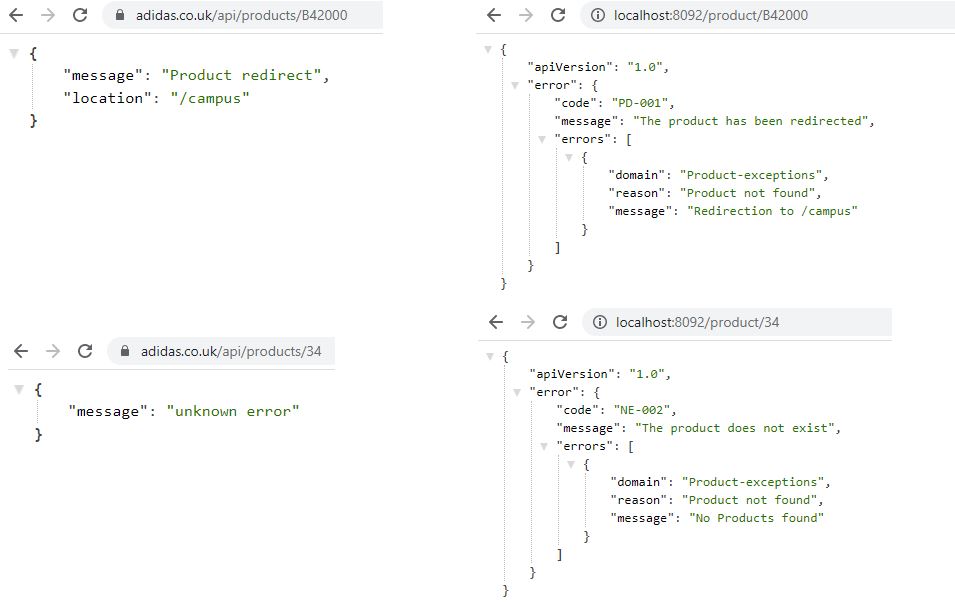Go back in localhost product/B42000 browser
This screenshot has width=955, height=604.
(x=494, y=15)
